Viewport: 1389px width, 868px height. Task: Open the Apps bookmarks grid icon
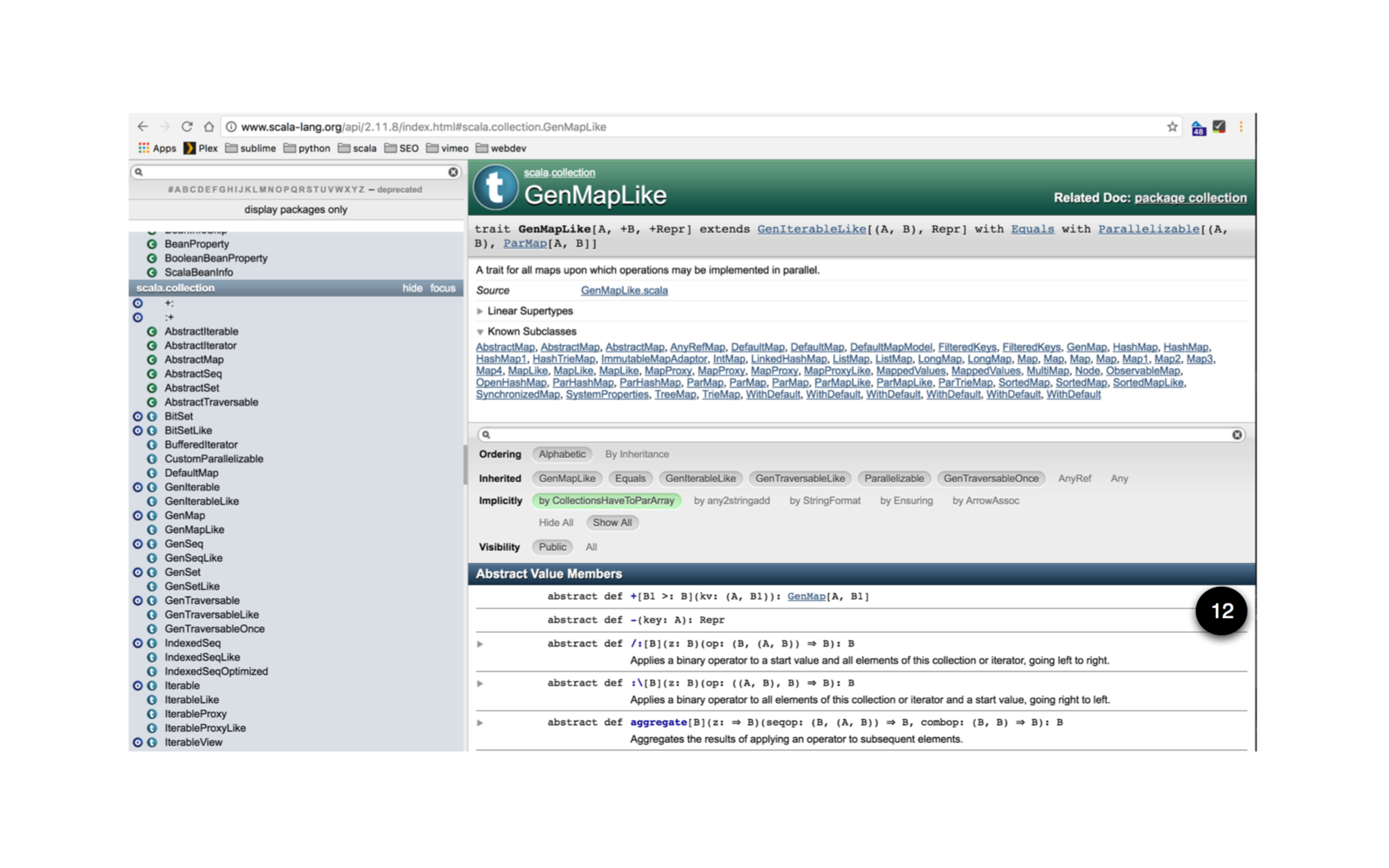(144, 148)
